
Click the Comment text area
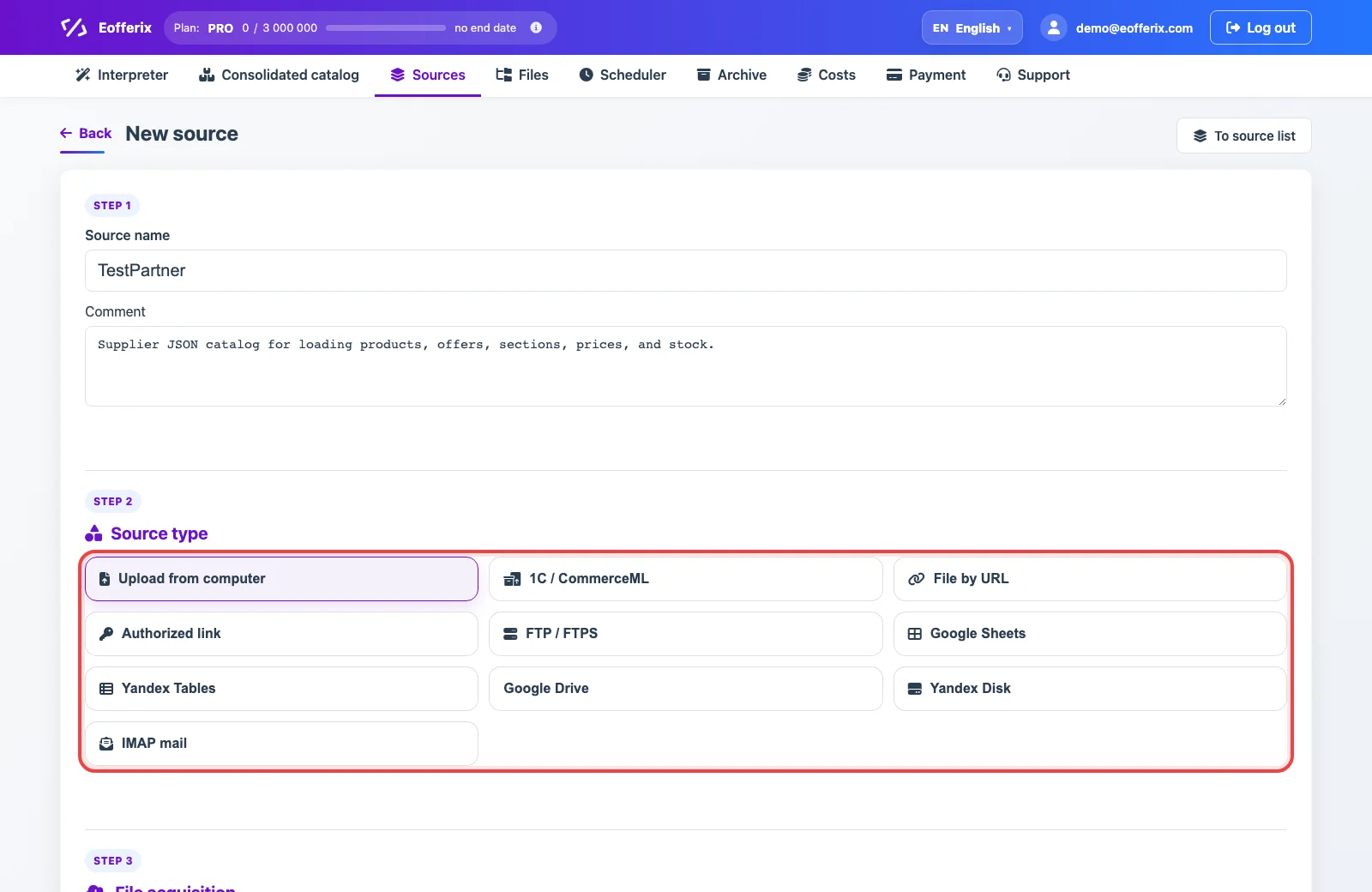click(x=686, y=366)
